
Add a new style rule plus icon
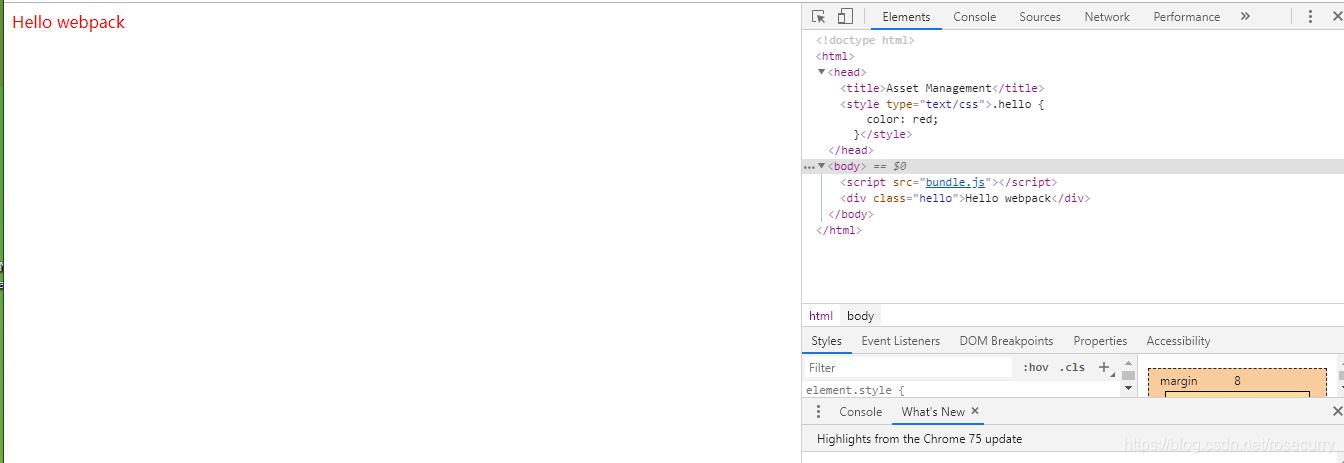coord(1104,367)
